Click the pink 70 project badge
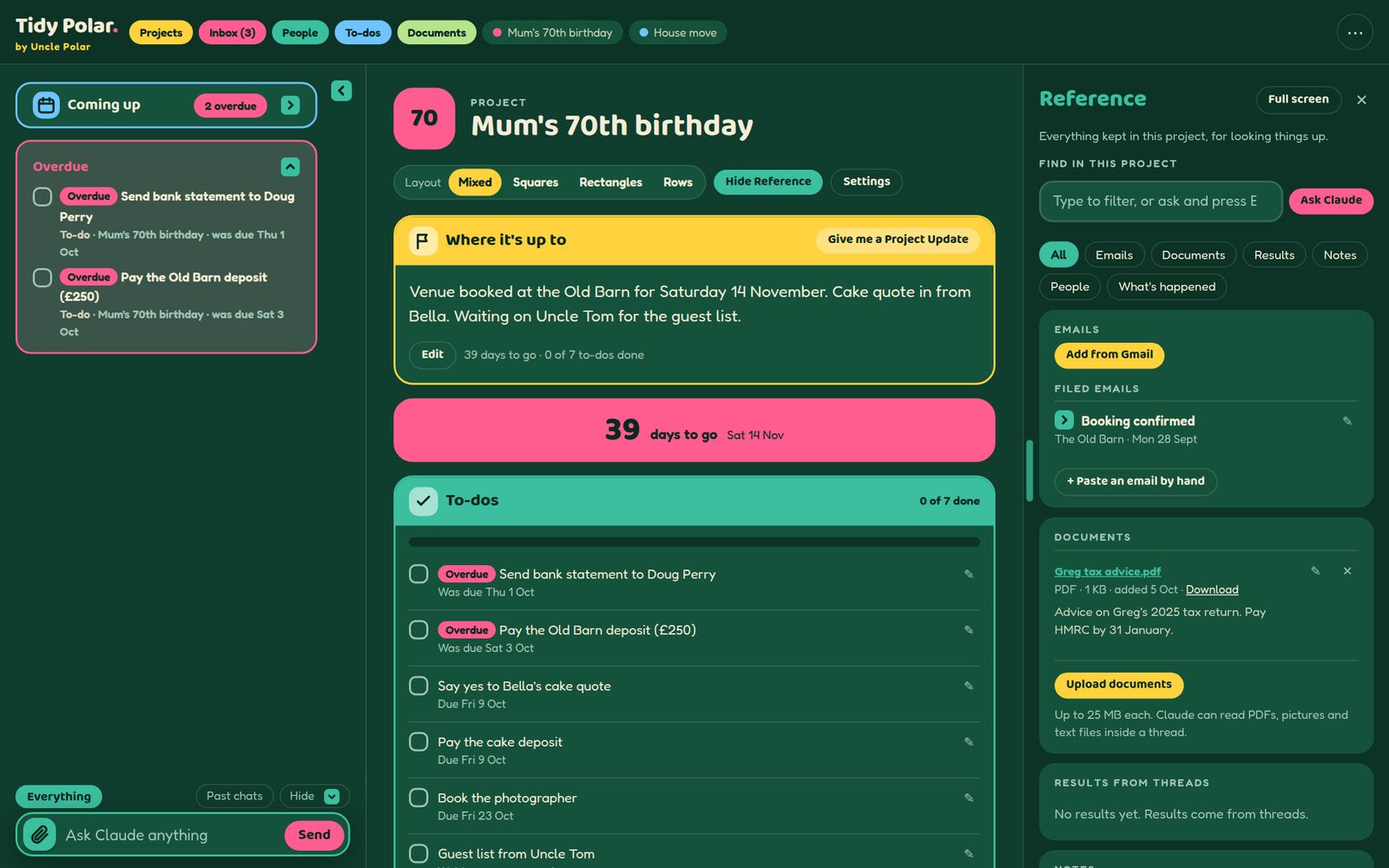This screenshot has height=868, width=1389. (424, 118)
